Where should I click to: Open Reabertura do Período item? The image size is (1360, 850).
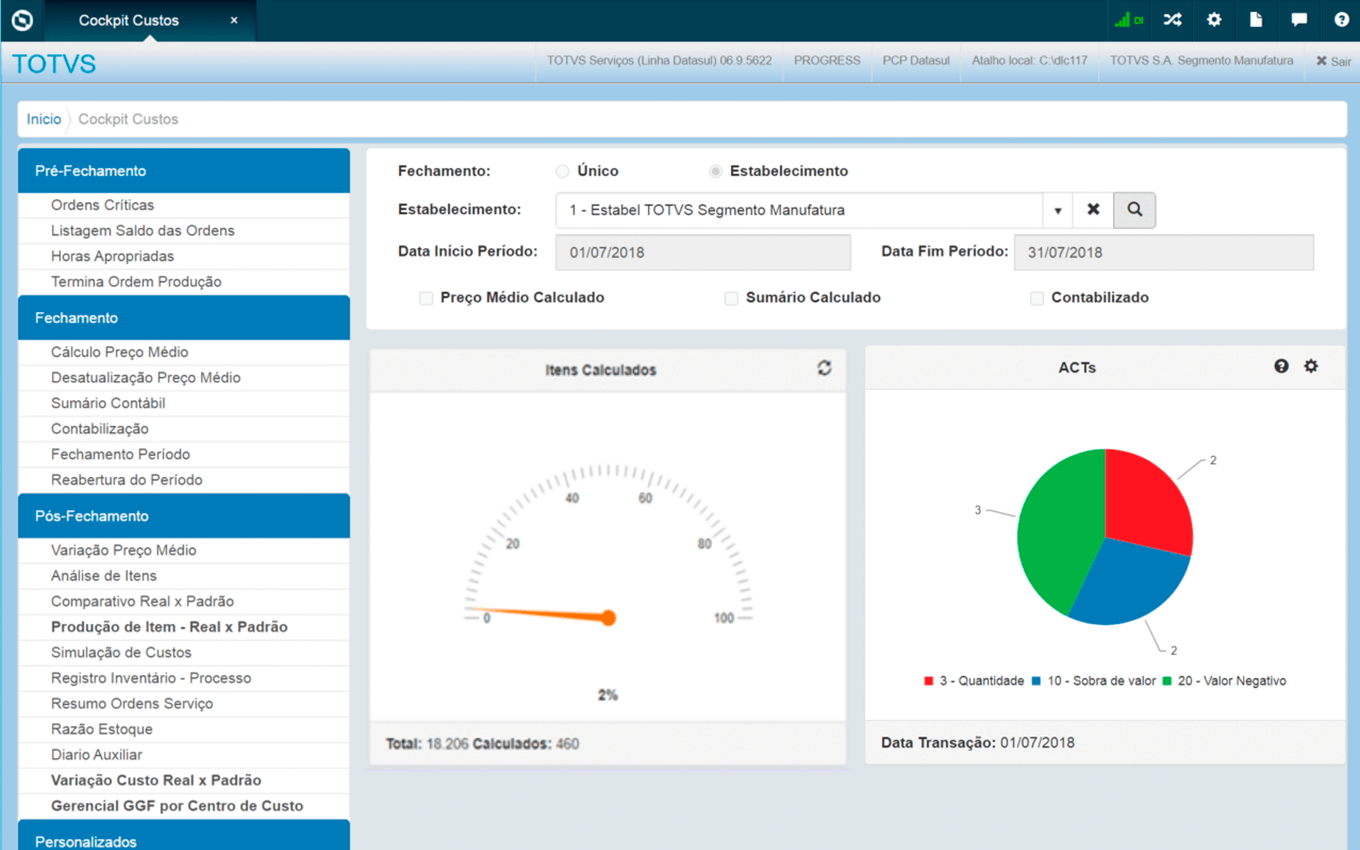[184, 480]
